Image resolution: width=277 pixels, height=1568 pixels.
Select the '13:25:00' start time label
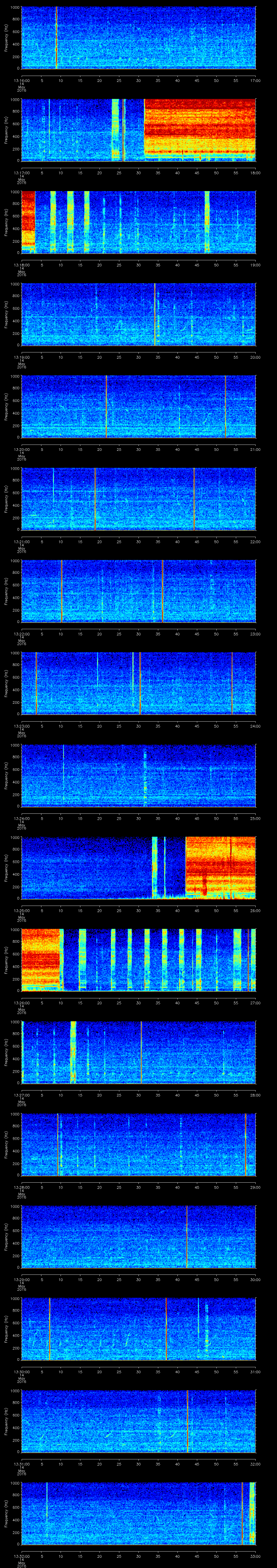tap(21, 910)
